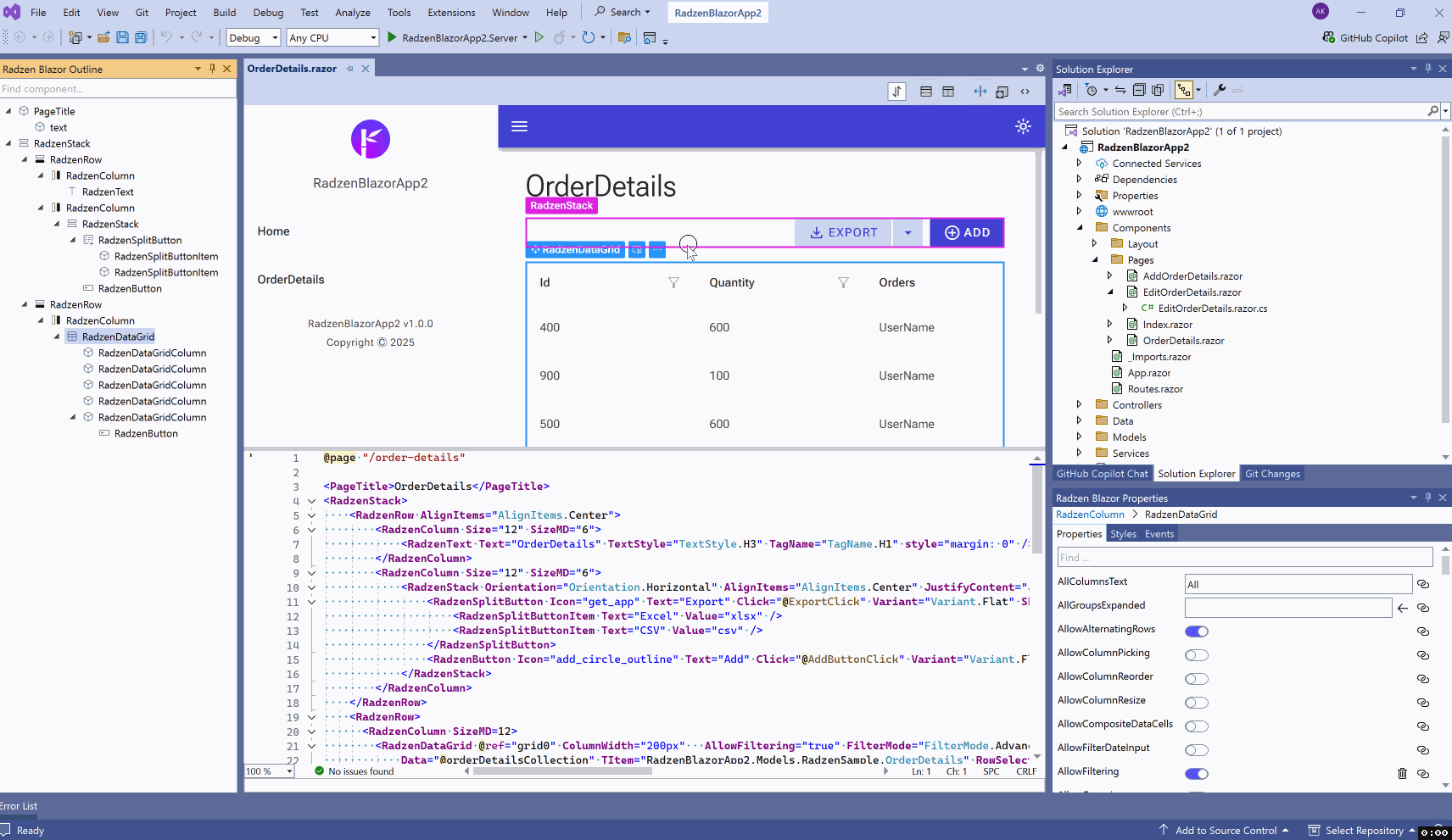Click the ADD button in the designer
The height and width of the screenshot is (840, 1452).
[967, 232]
